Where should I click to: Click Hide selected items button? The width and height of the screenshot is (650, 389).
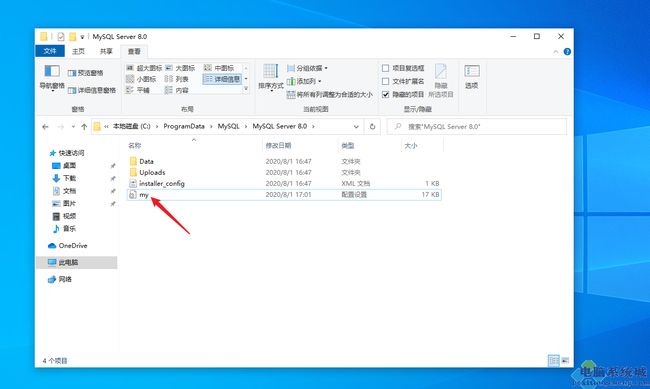click(441, 81)
